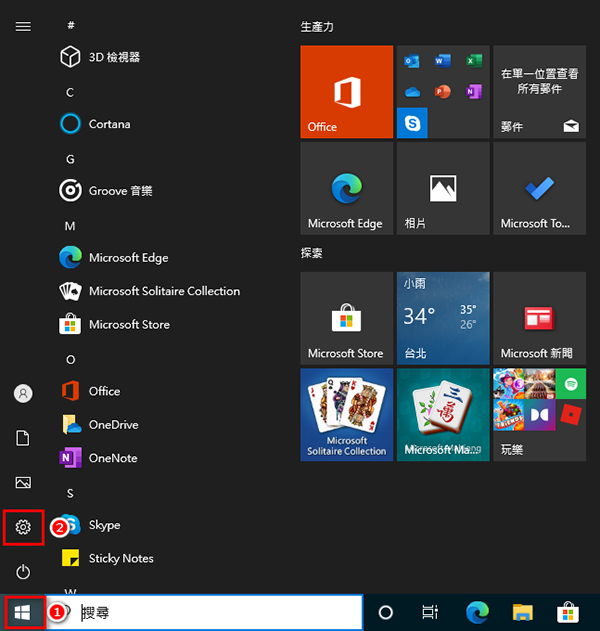Launch Groove 音樂 from app list
Screen dimensions: 600x631
pyautogui.click(x=106, y=190)
